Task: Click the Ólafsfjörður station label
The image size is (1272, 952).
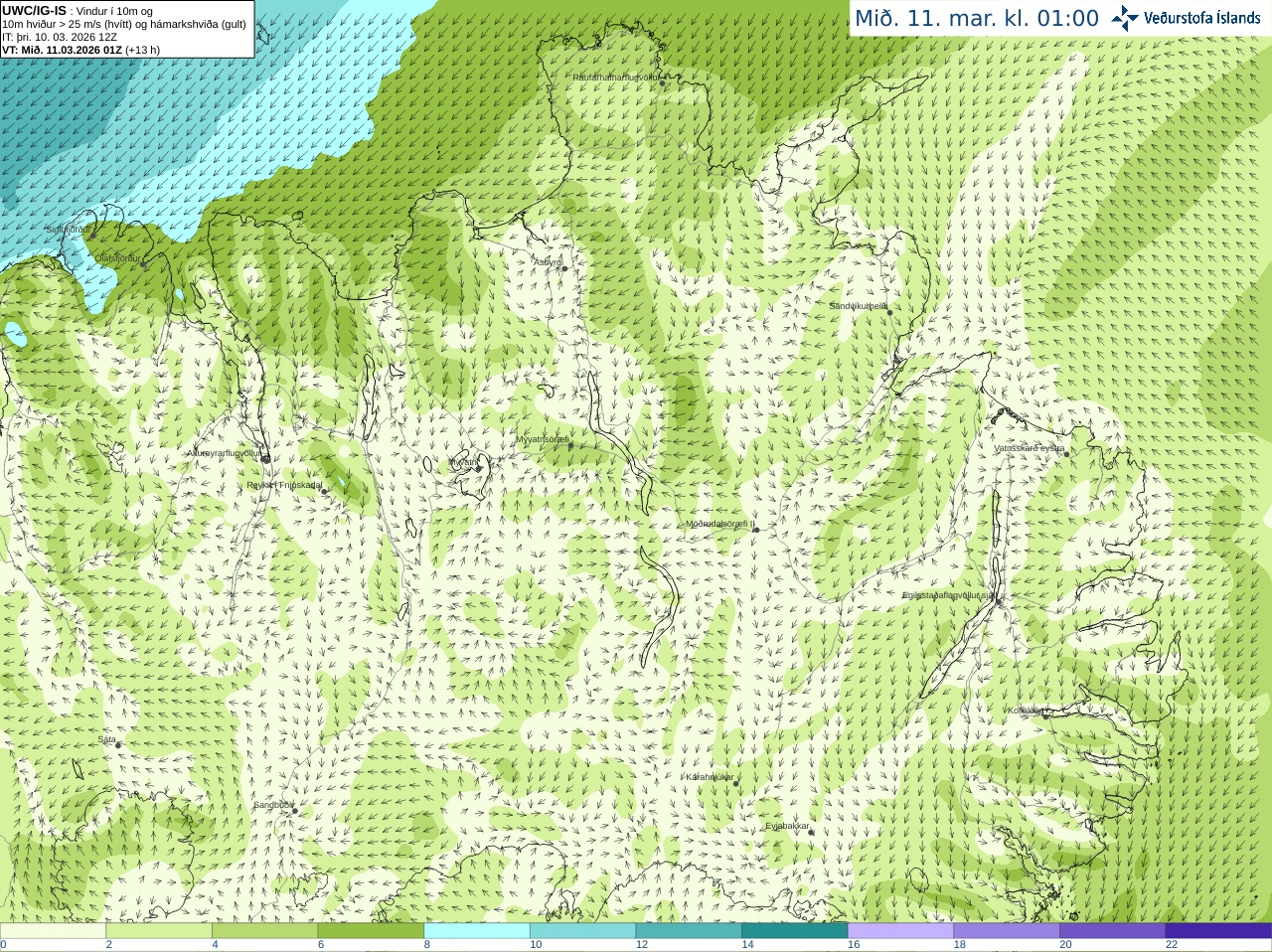Action: coord(117,258)
